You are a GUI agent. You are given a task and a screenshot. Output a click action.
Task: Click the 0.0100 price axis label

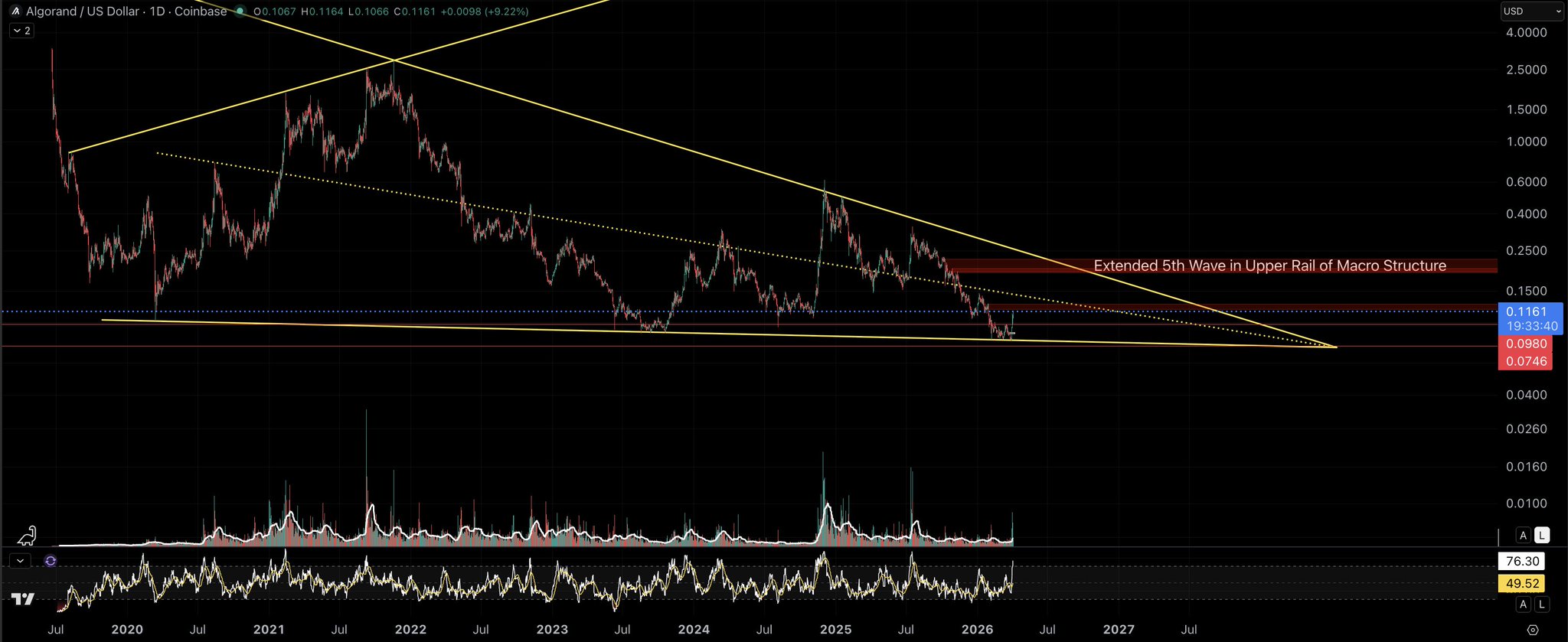(x=1527, y=503)
